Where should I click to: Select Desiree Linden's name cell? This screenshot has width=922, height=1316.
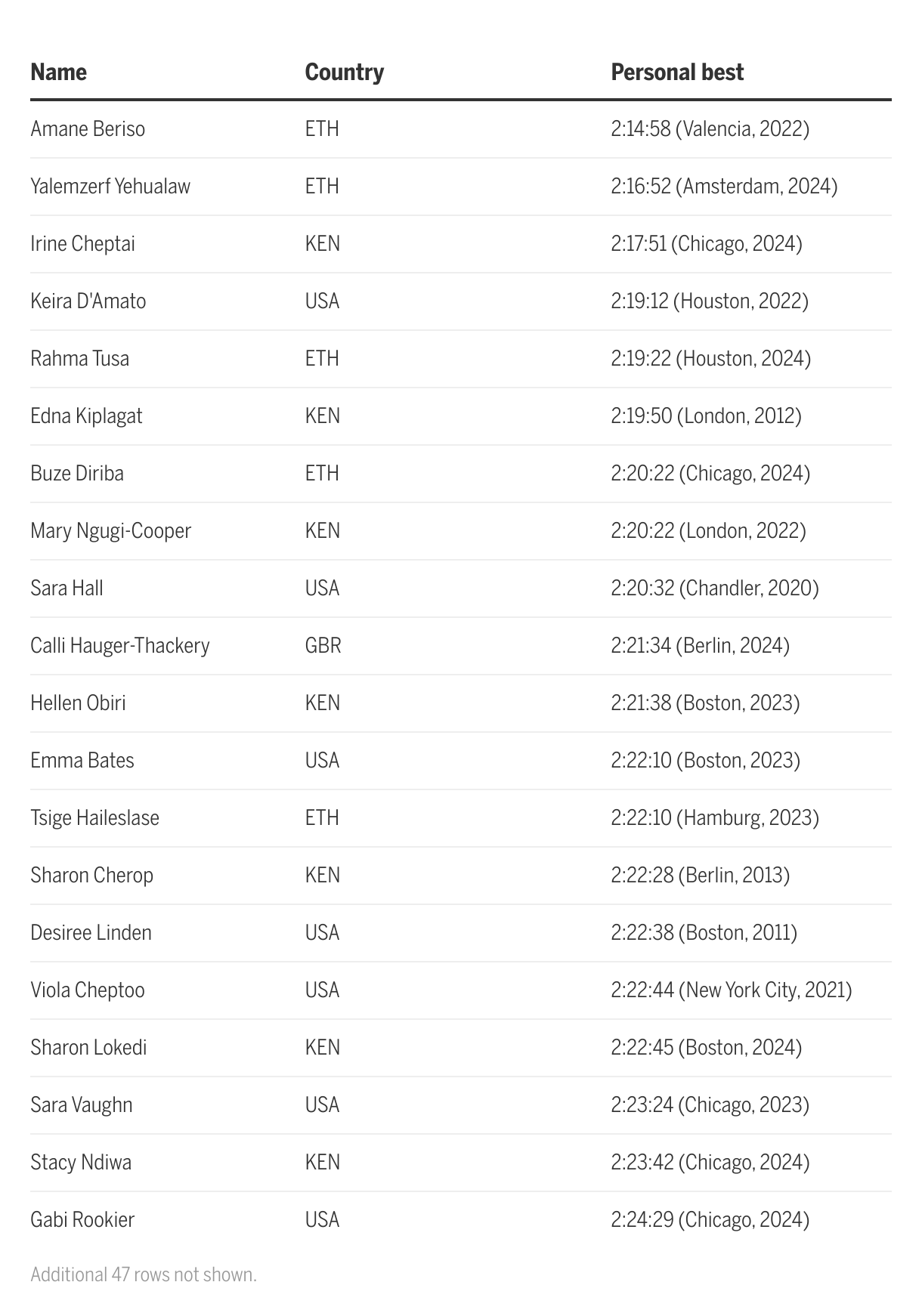(x=91, y=933)
